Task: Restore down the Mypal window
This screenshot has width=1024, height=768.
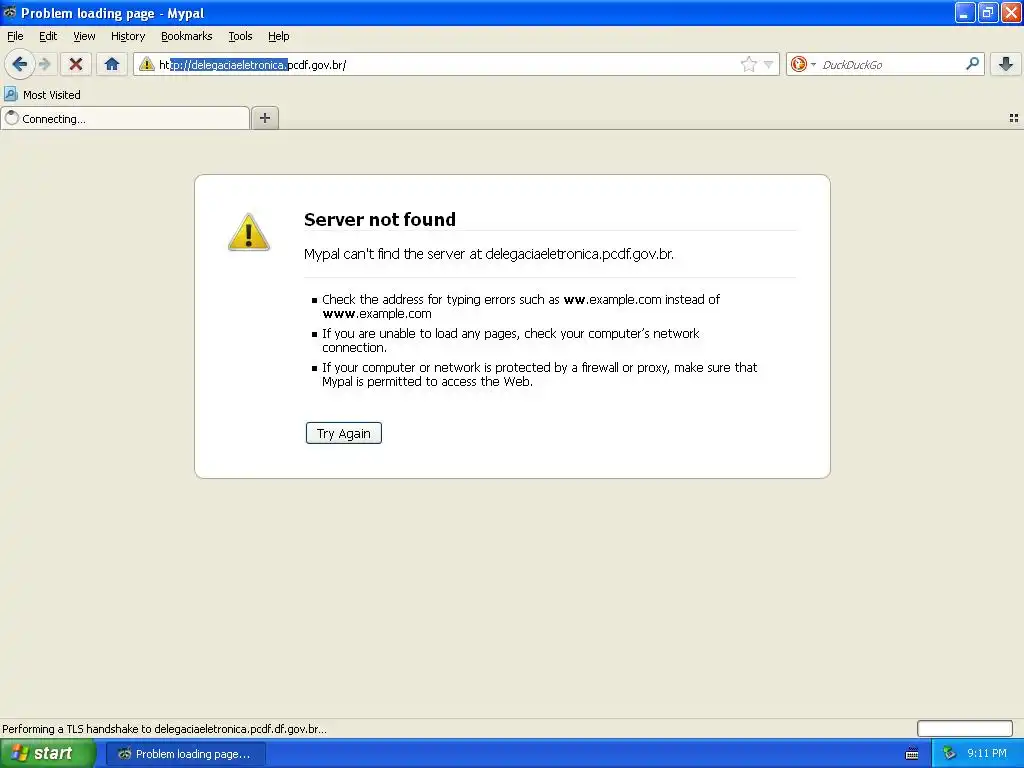Action: tap(988, 12)
